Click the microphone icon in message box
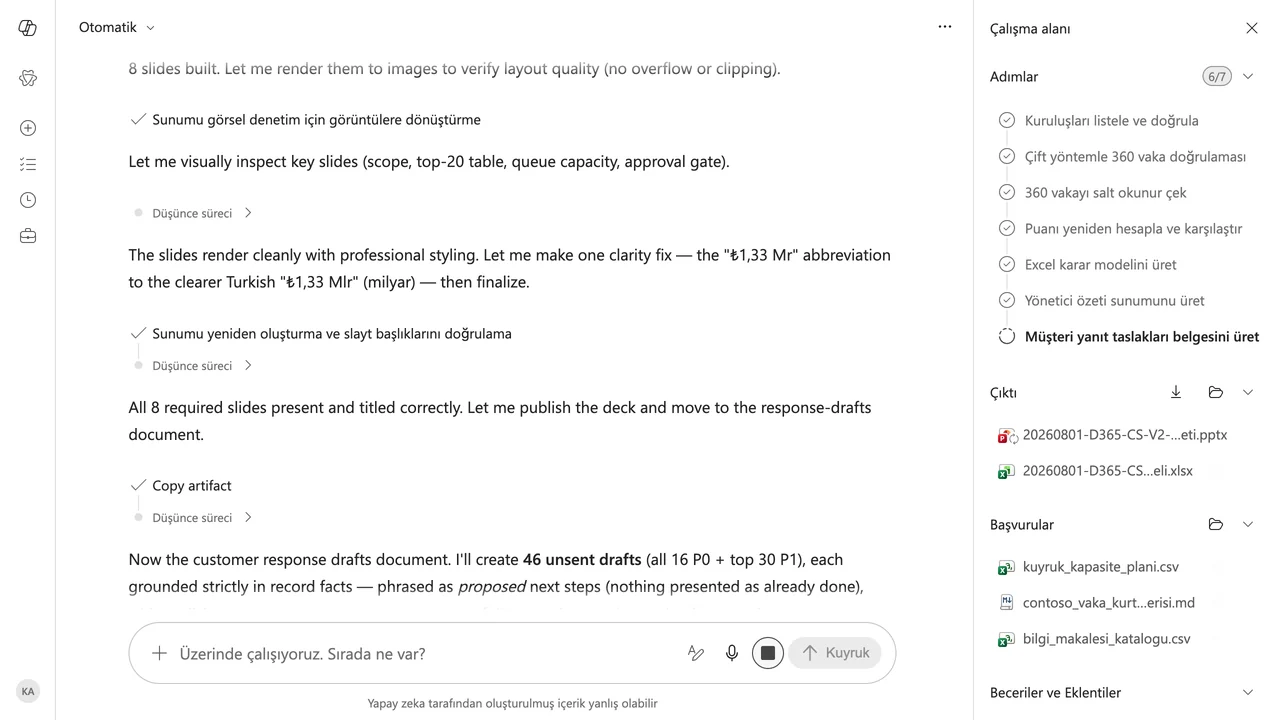Image resolution: width=1280 pixels, height=720 pixels. click(732, 653)
